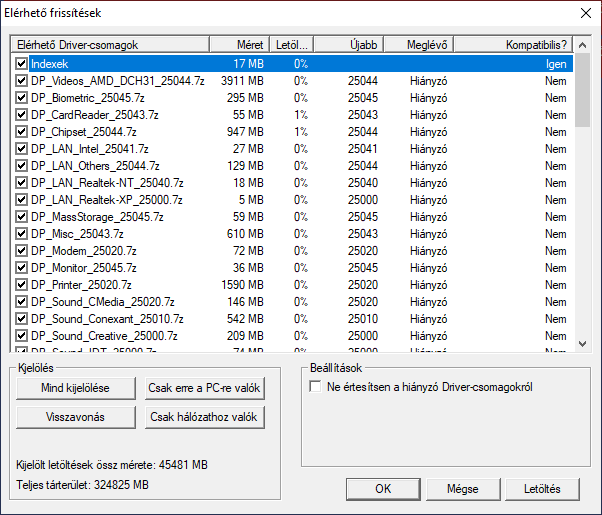Sort by the Méret column header

[x=239, y=45]
